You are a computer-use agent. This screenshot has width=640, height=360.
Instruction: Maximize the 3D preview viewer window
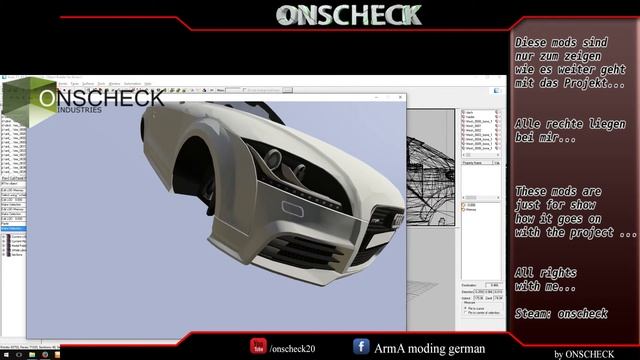point(388,97)
